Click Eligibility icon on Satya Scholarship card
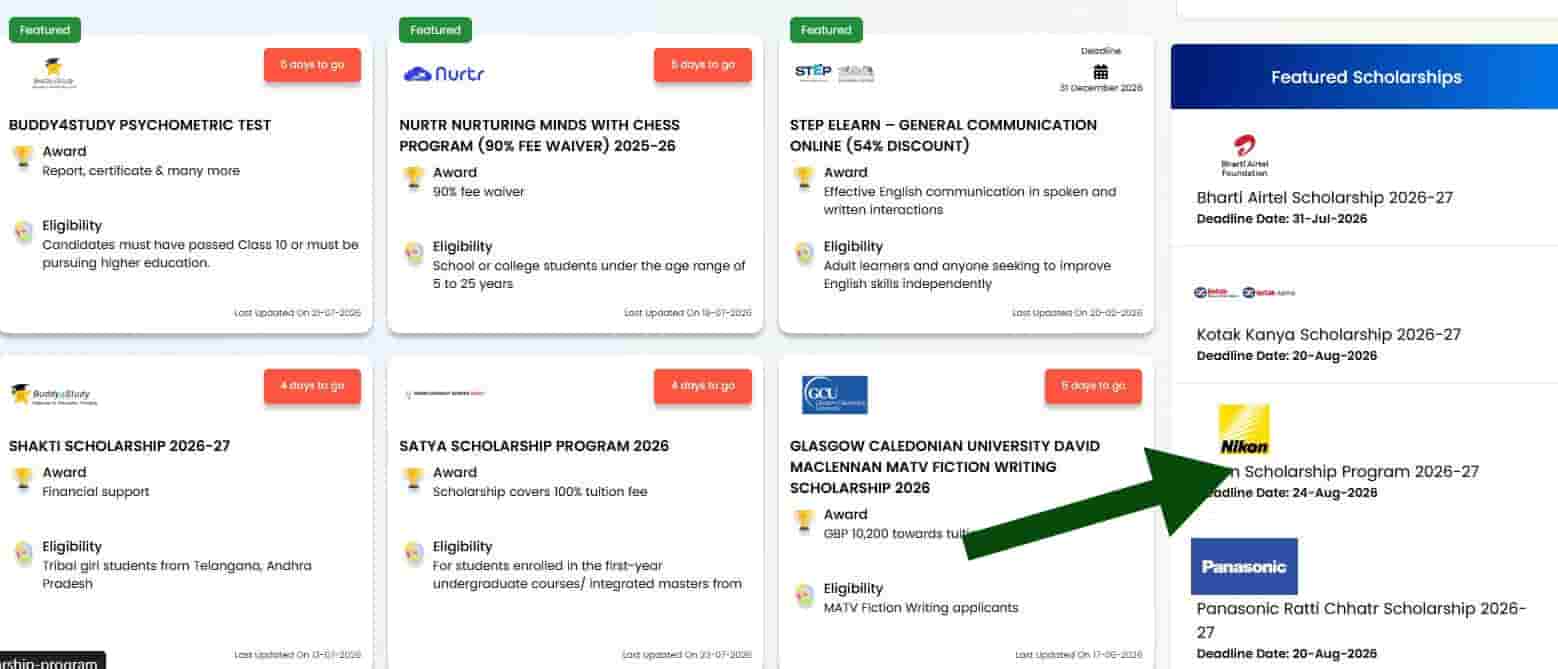The image size is (1558, 669). 414,553
